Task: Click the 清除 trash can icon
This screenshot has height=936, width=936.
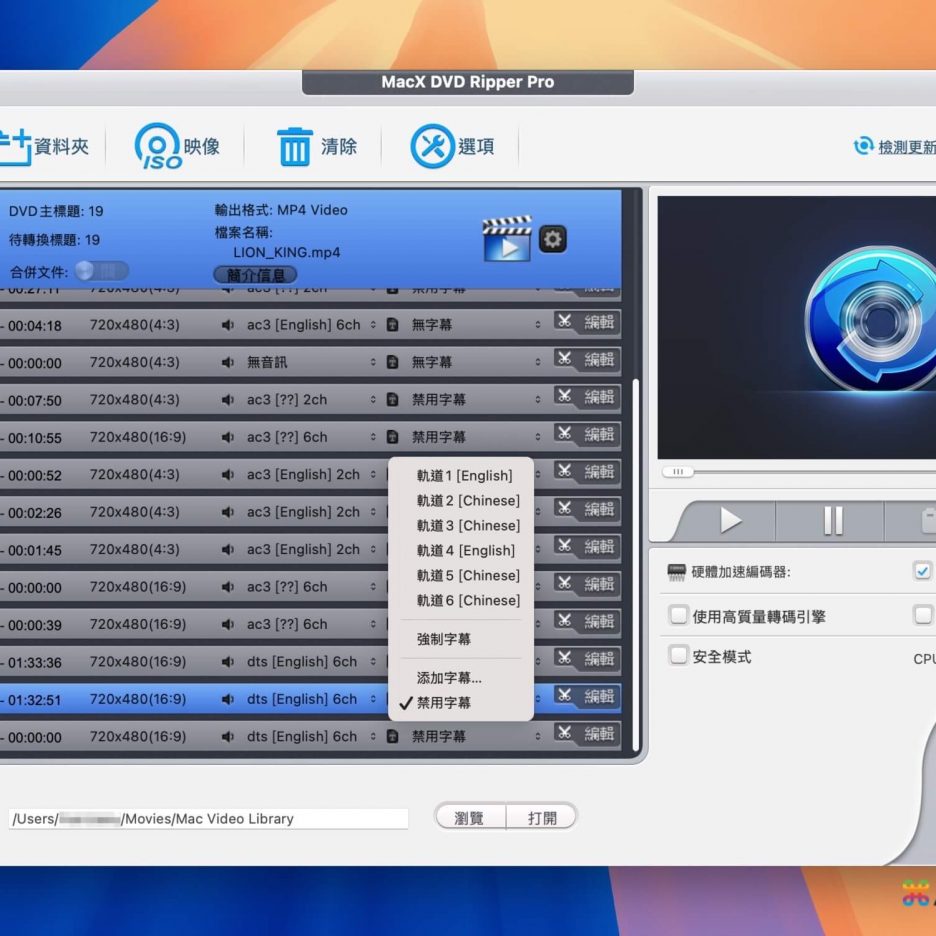Action: (294, 146)
